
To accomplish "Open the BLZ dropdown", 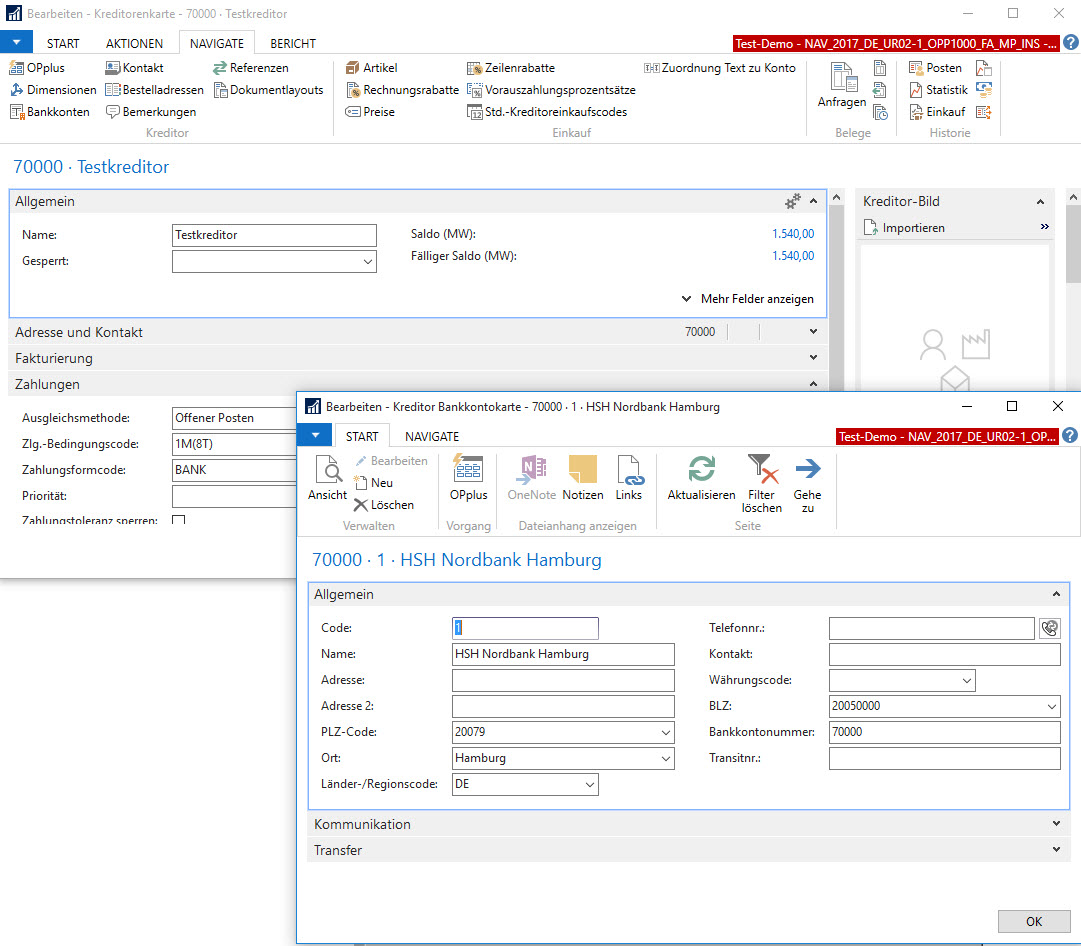I will coord(1051,706).
